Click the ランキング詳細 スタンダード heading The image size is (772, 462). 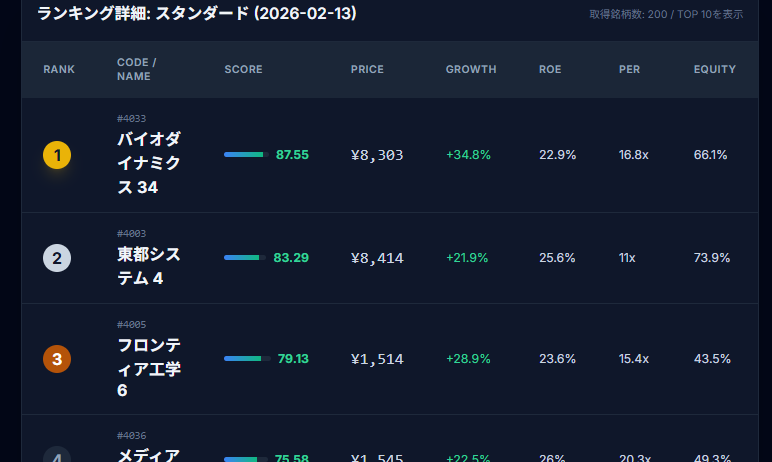196,14
